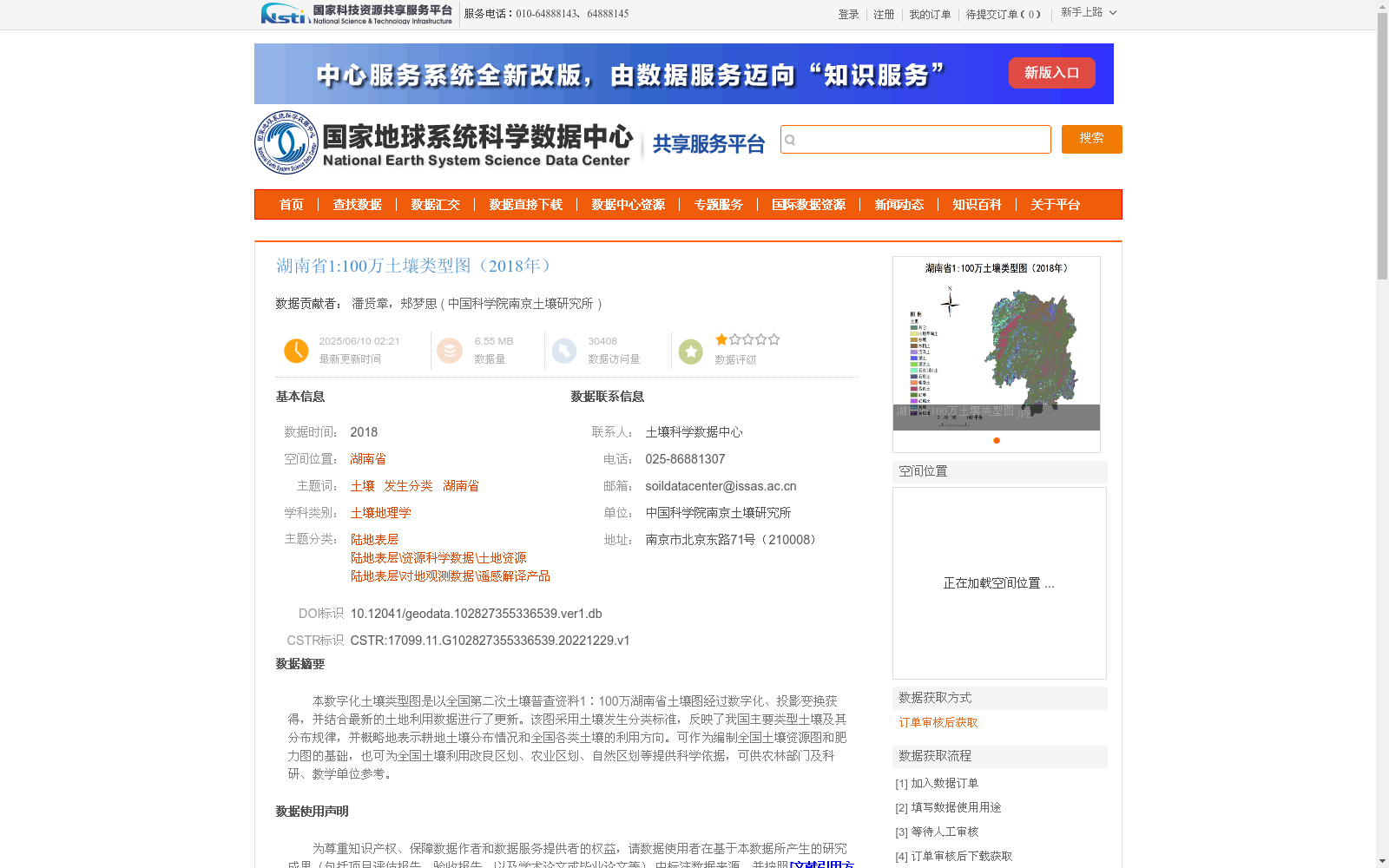Rate data with the first star
Viewport: 1389px width, 868px height.
point(721,339)
